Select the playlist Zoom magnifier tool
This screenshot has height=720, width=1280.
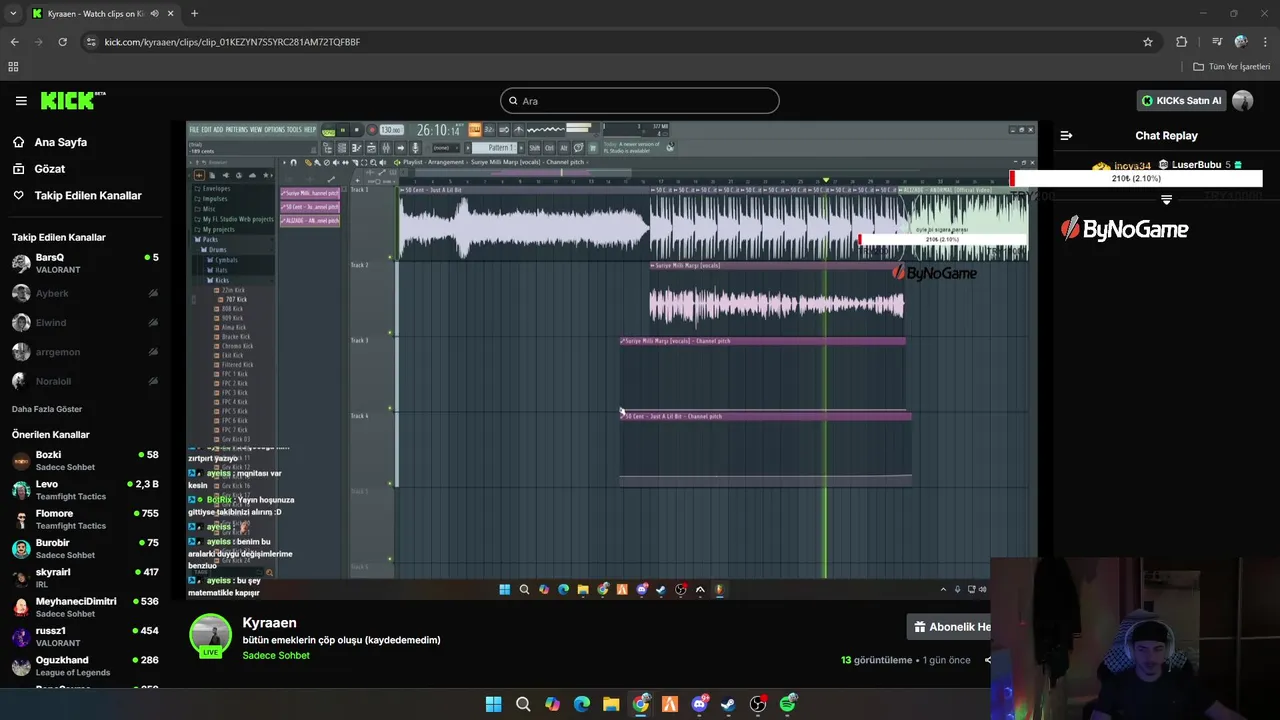click(x=373, y=162)
